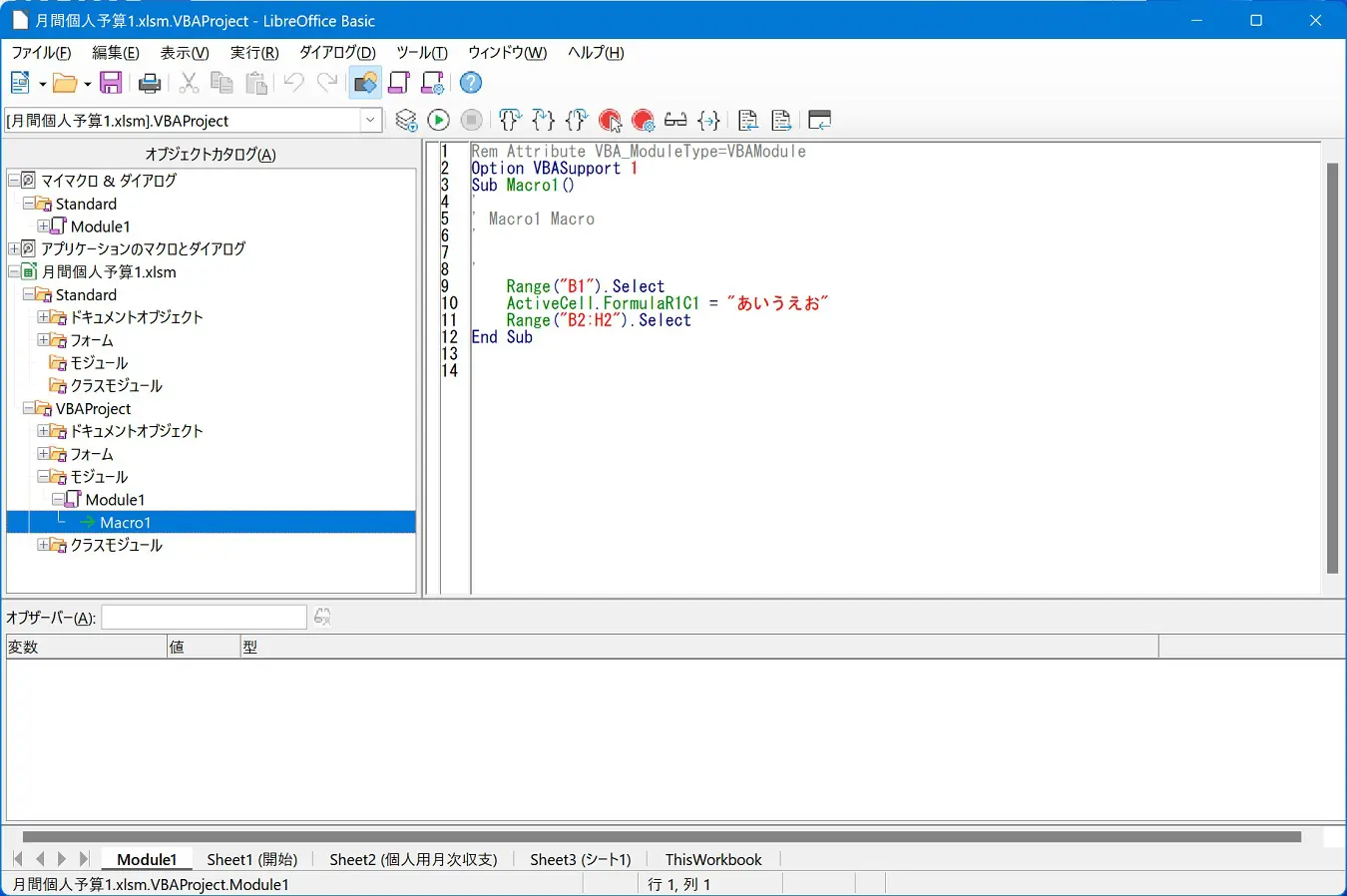Click the Select Macro scroll icon

click(399, 83)
